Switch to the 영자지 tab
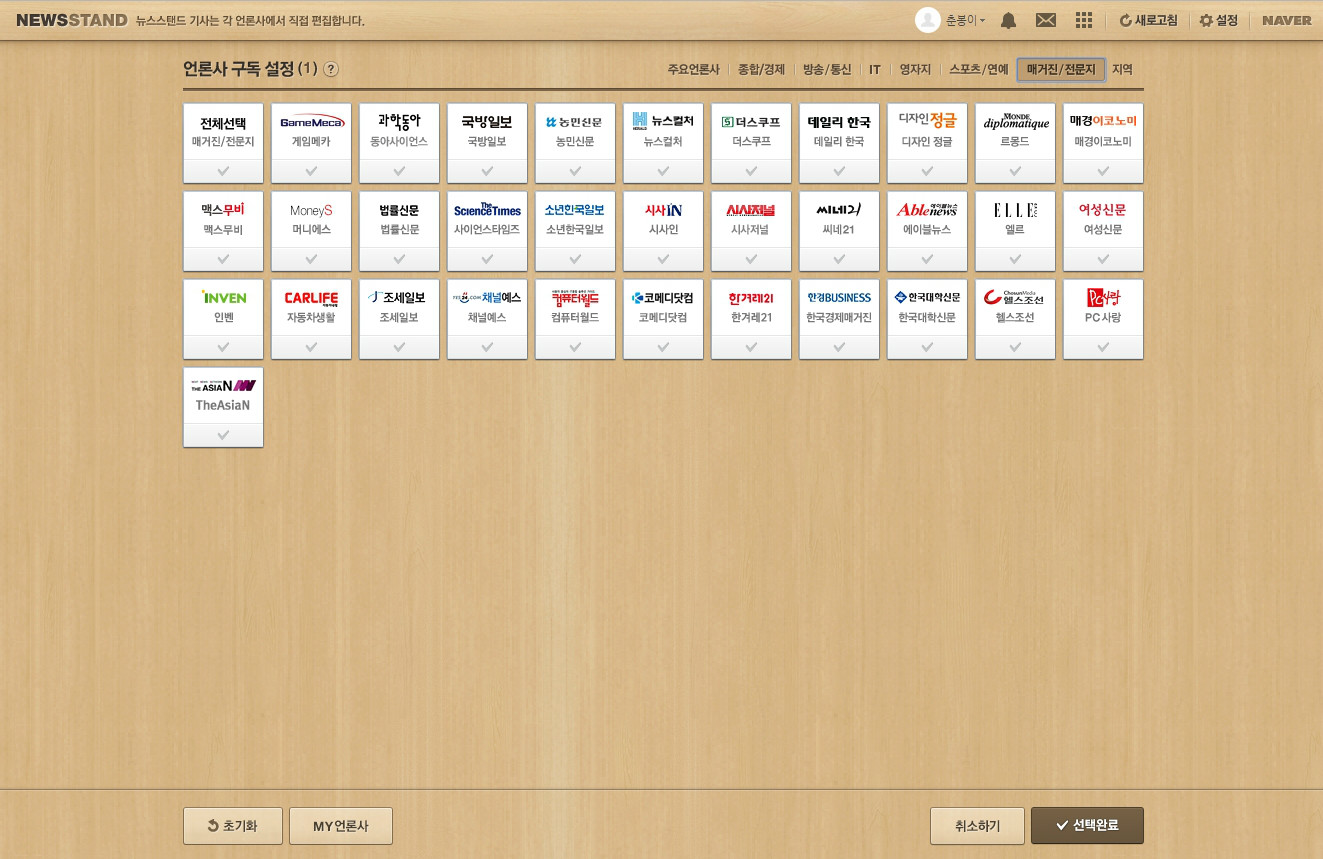The image size is (1323, 859). click(x=915, y=70)
